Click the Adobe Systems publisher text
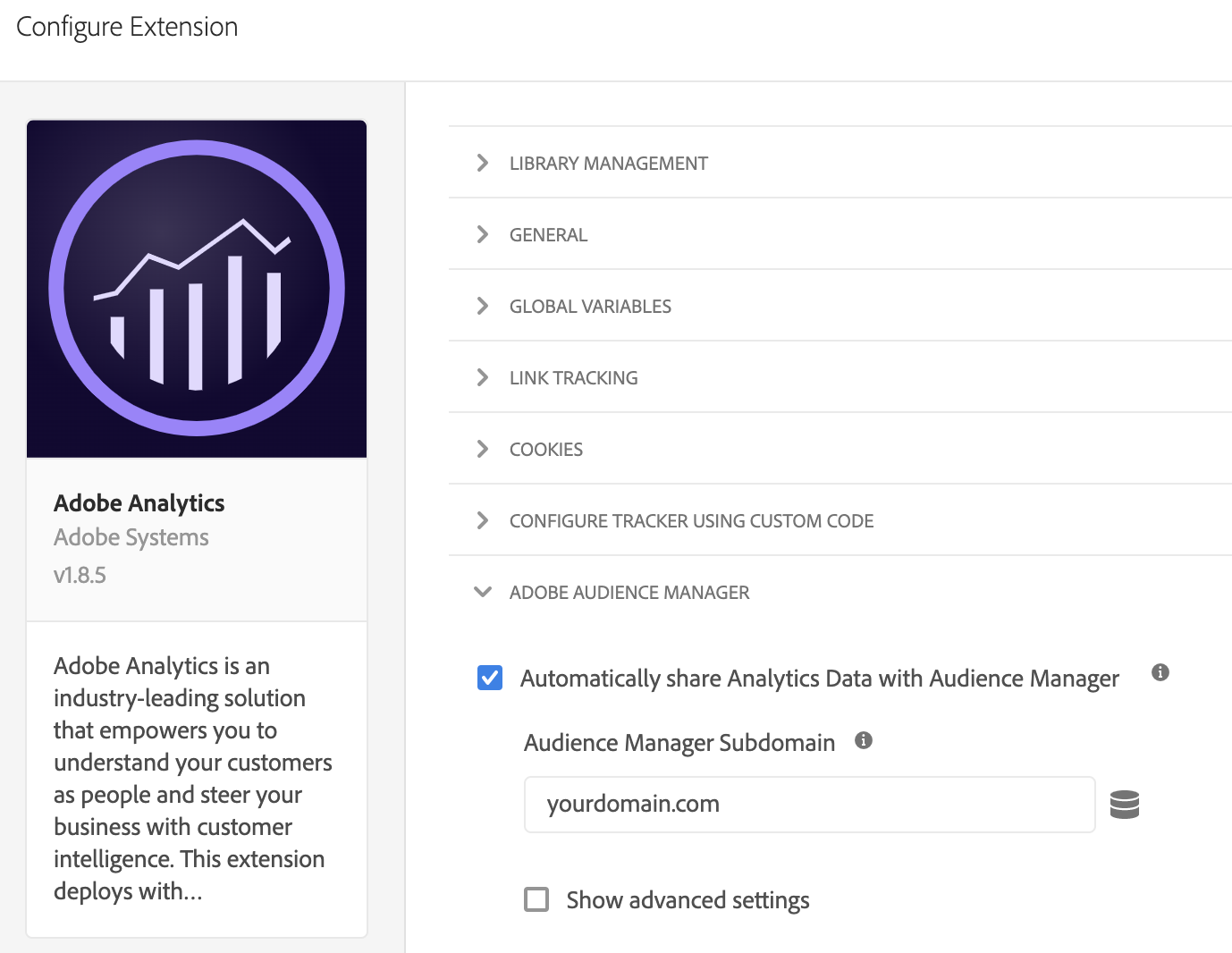The height and width of the screenshot is (953, 1232). coord(131,537)
